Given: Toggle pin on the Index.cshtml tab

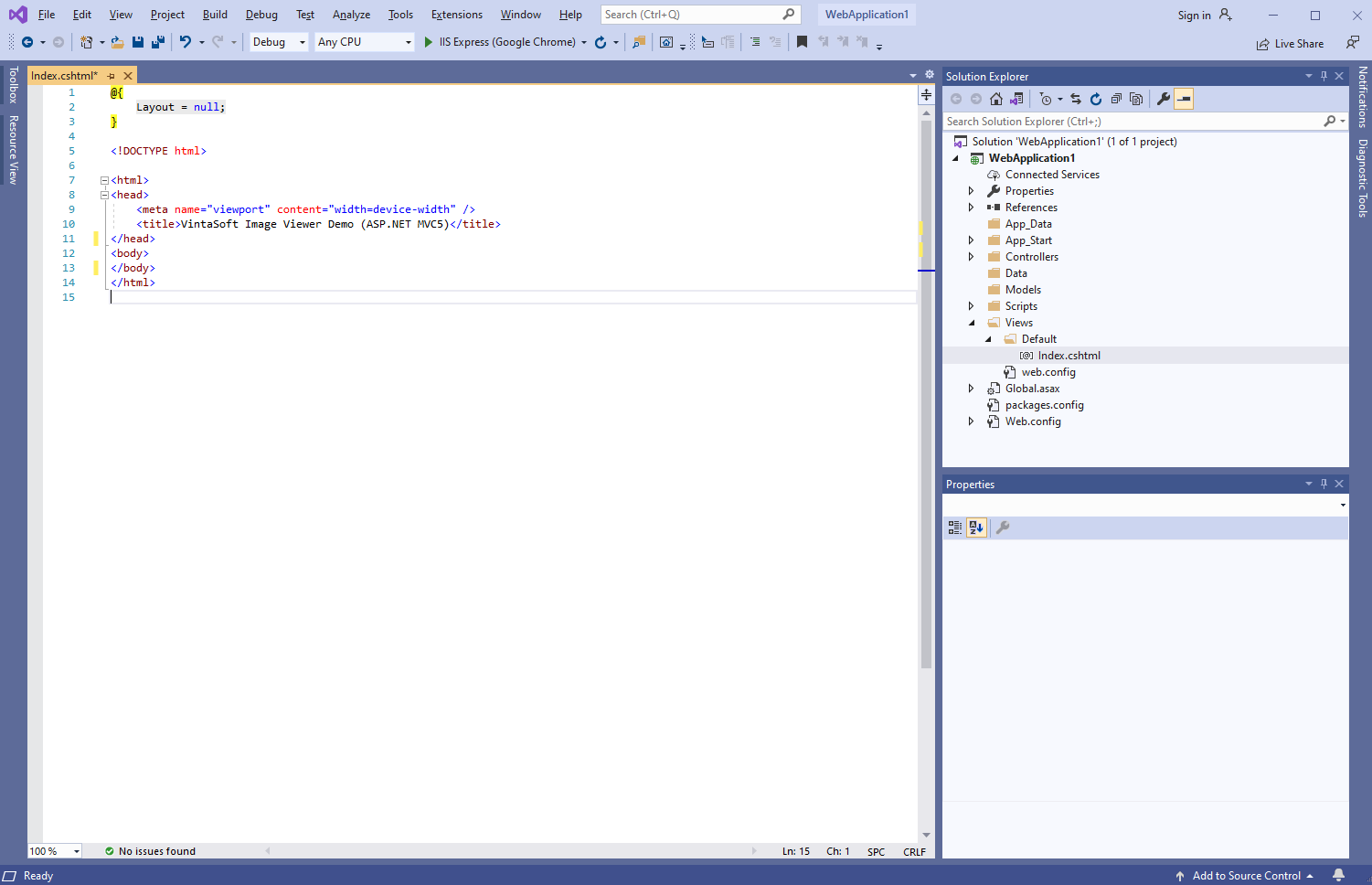Looking at the screenshot, I should coord(112,76).
